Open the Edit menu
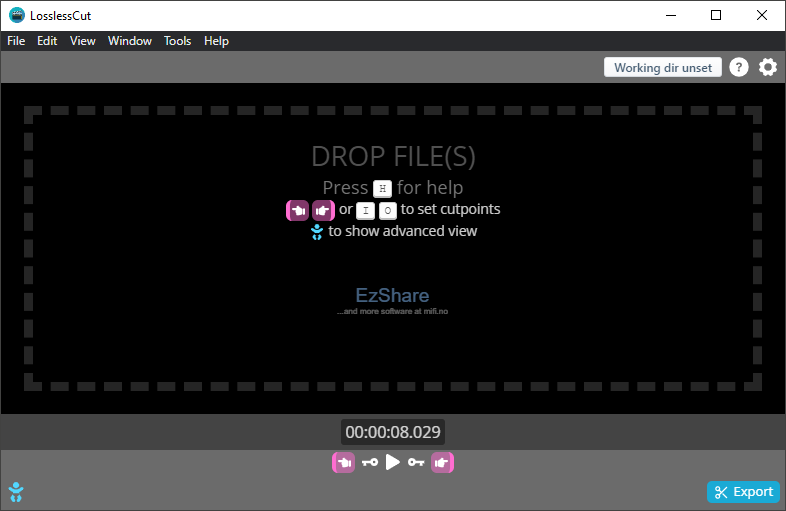Viewport: 786px width, 511px height. click(47, 41)
